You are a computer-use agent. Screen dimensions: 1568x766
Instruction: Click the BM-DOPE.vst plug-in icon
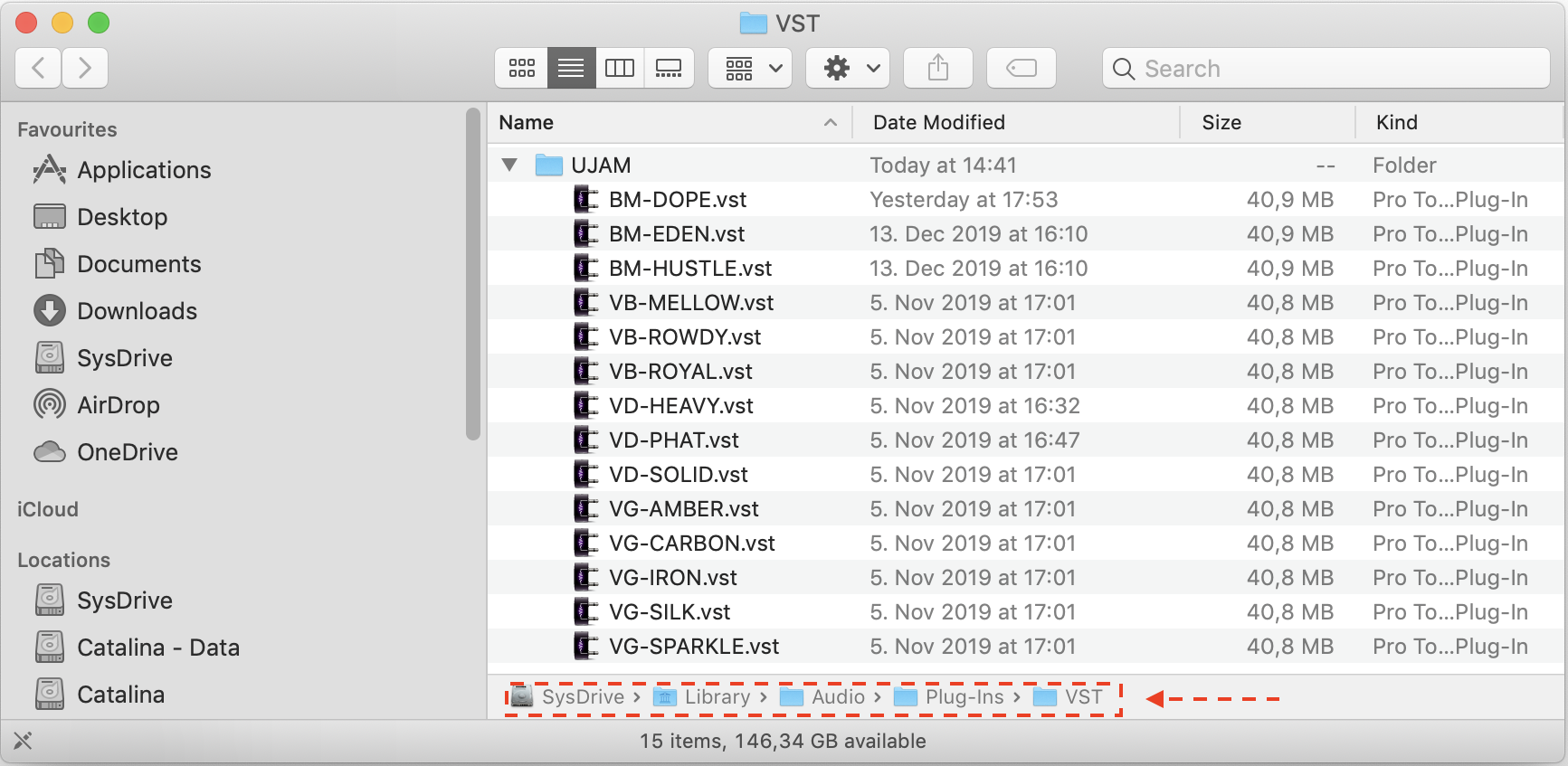[x=586, y=199]
